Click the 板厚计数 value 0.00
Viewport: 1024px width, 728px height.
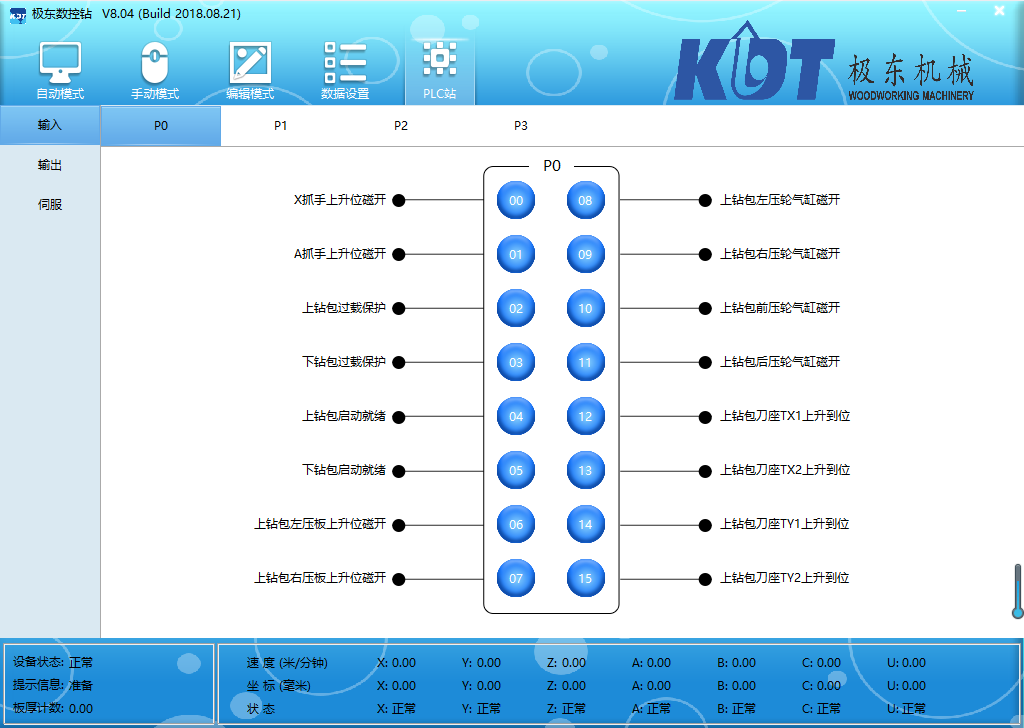(x=81, y=708)
